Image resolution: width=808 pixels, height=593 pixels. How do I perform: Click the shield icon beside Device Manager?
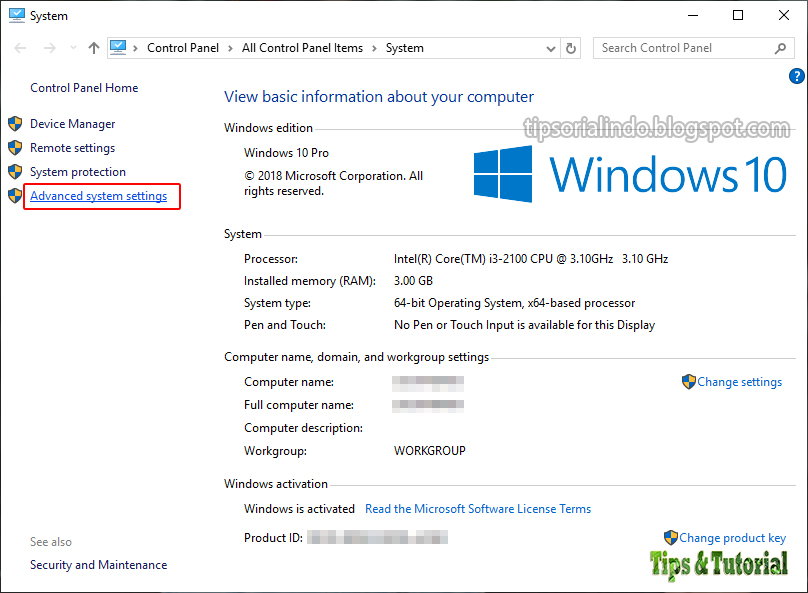(x=15, y=124)
